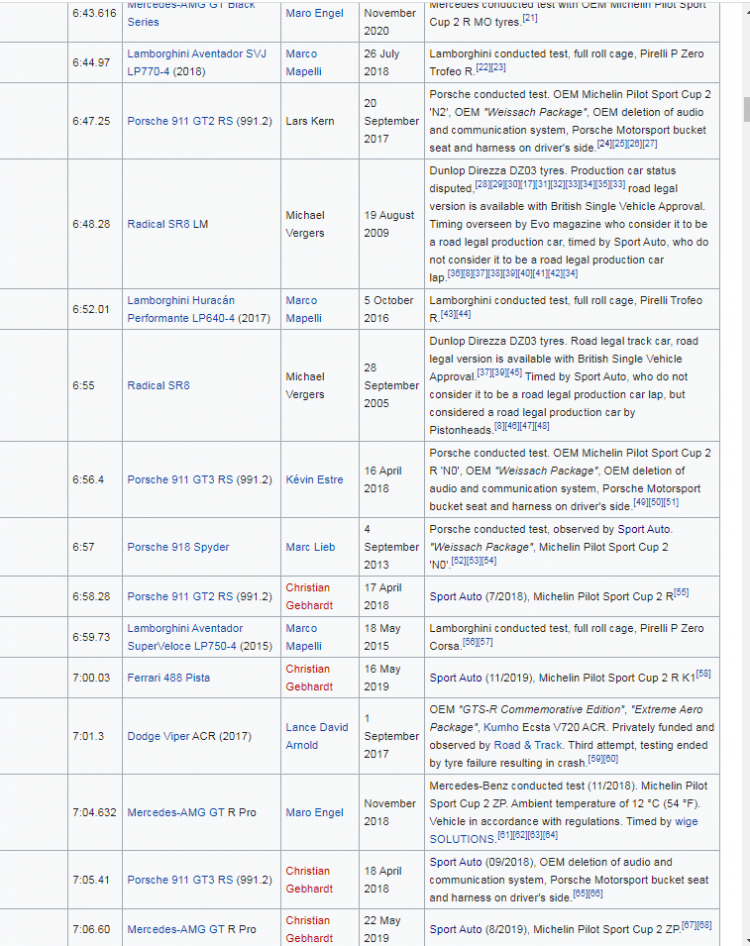Click Christian Gebhardt in the 7:05.41 row
Viewport: 750px width, 946px height.
pyautogui.click(x=309, y=880)
